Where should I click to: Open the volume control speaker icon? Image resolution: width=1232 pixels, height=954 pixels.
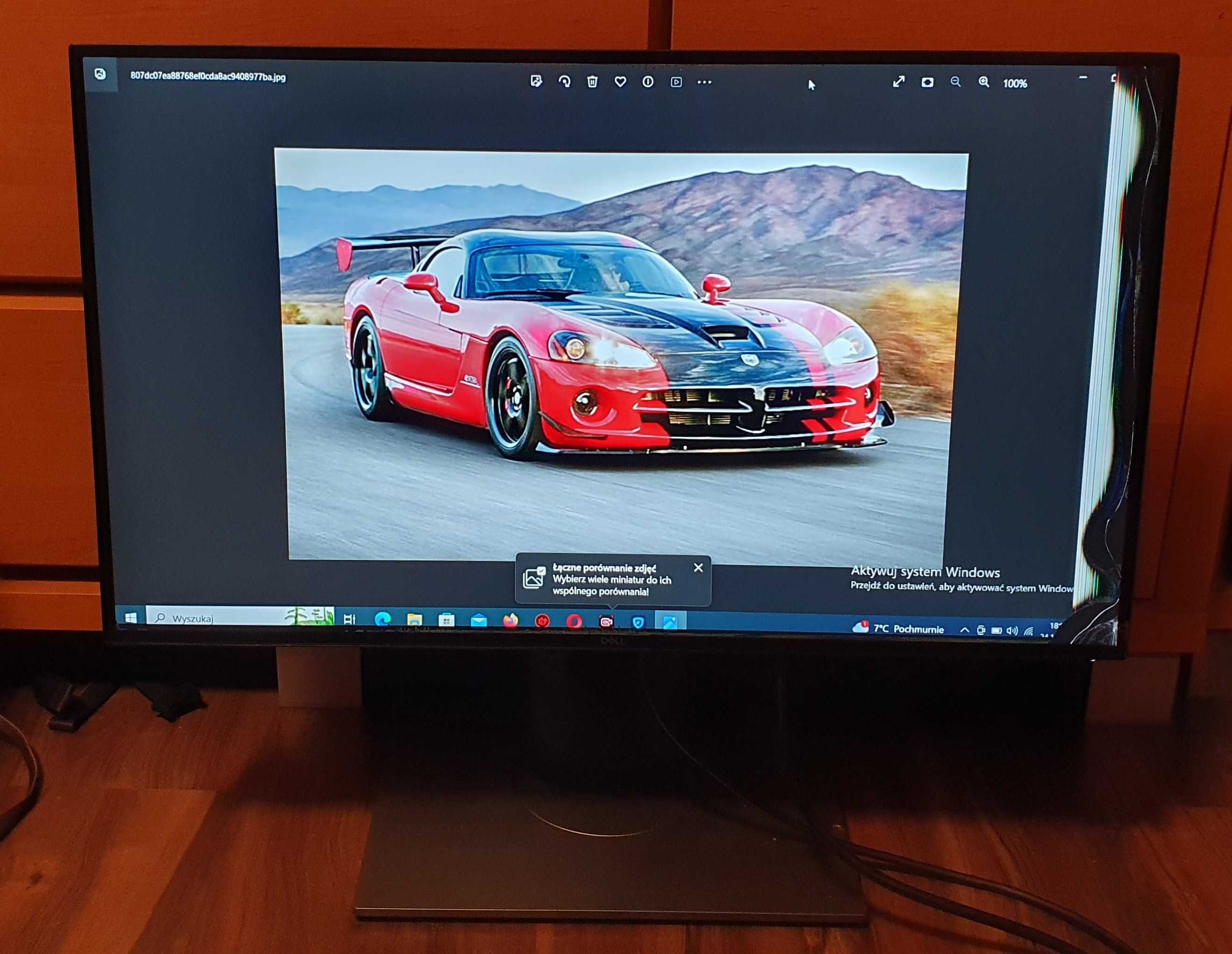coord(1012,631)
